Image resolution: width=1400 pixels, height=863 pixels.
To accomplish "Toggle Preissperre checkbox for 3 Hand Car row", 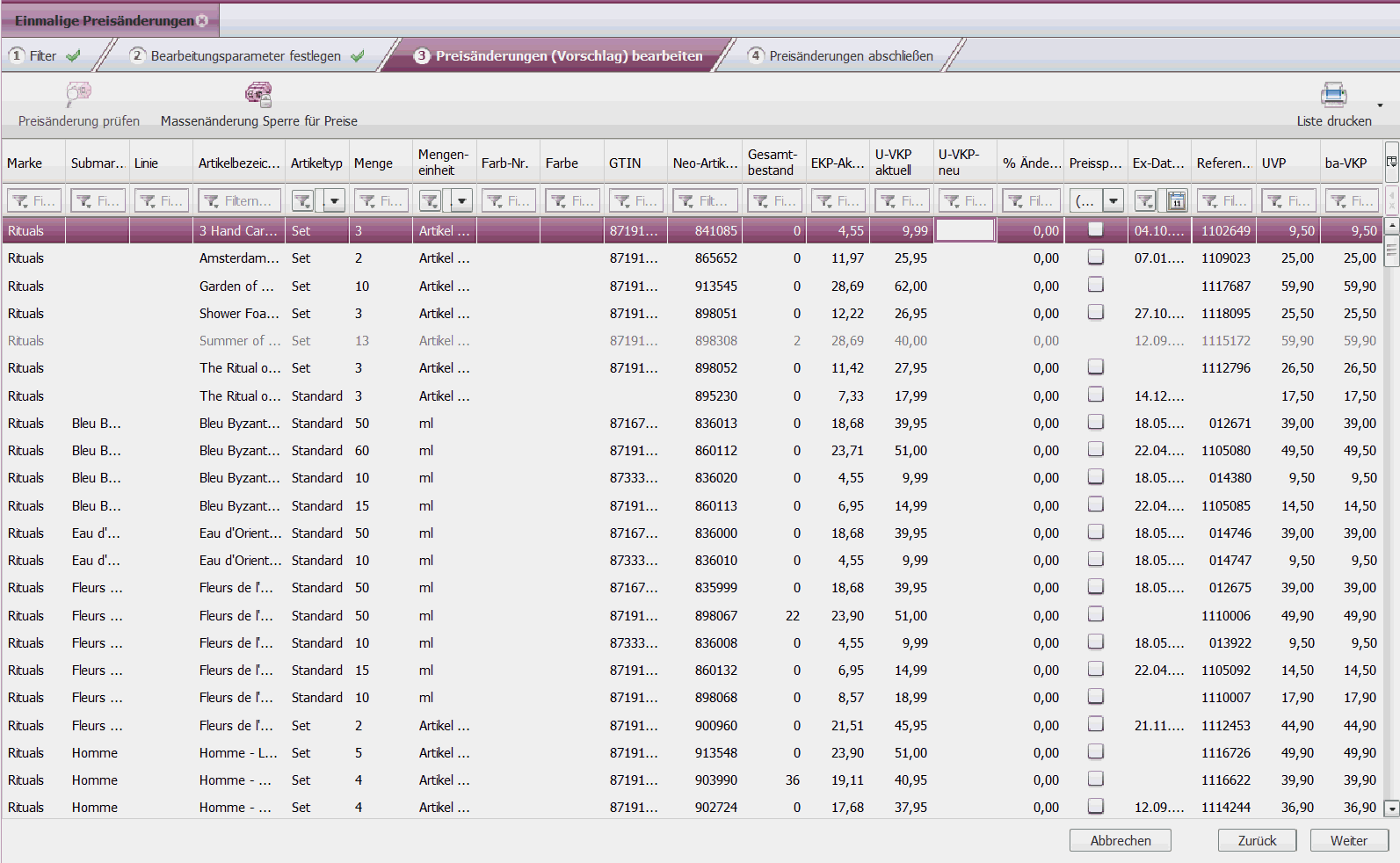I will coord(1095,229).
